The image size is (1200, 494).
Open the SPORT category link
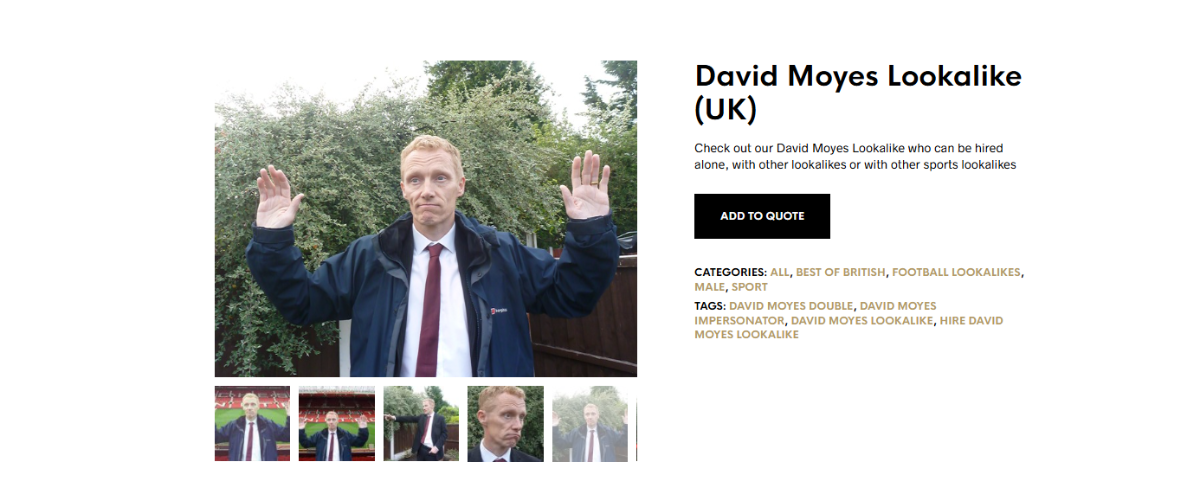(x=749, y=287)
